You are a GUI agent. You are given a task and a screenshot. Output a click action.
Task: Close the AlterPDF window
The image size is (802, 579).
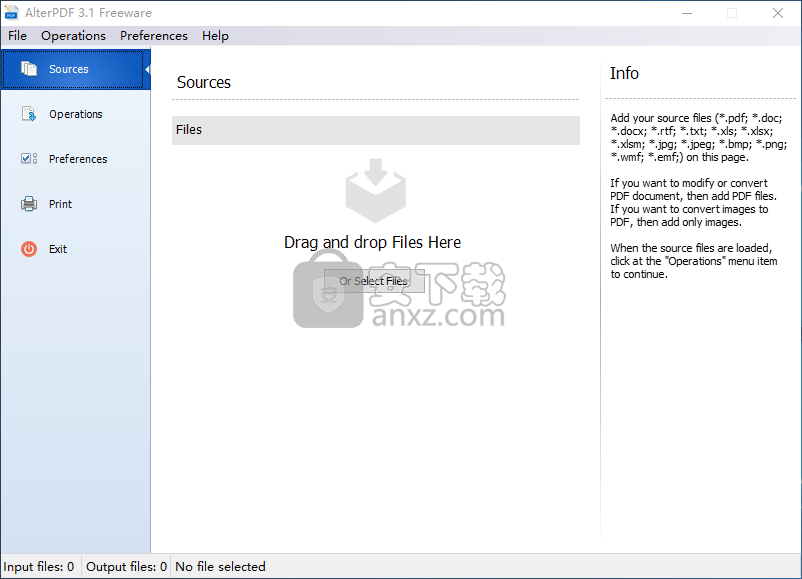[x=778, y=13]
